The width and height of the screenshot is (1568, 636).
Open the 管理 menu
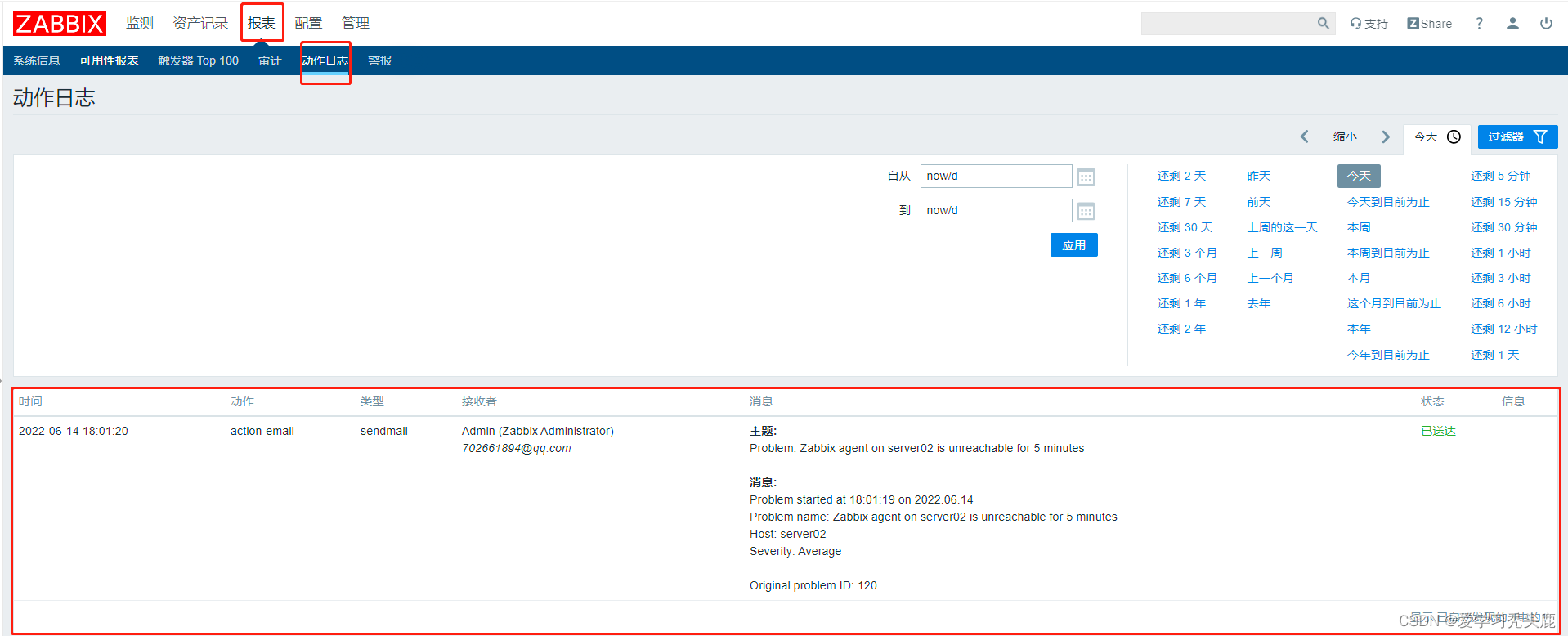356,23
